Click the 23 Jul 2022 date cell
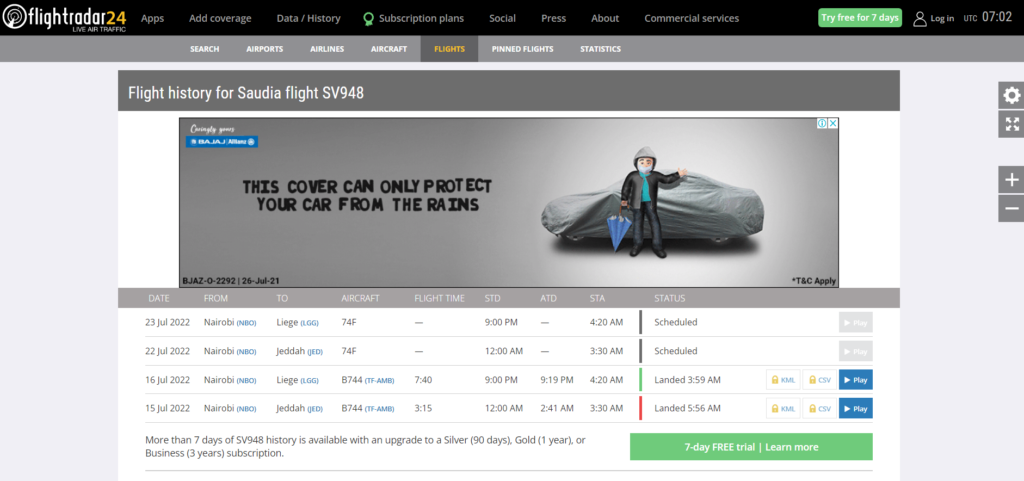Image resolution: width=1024 pixels, height=481 pixels. (x=167, y=322)
